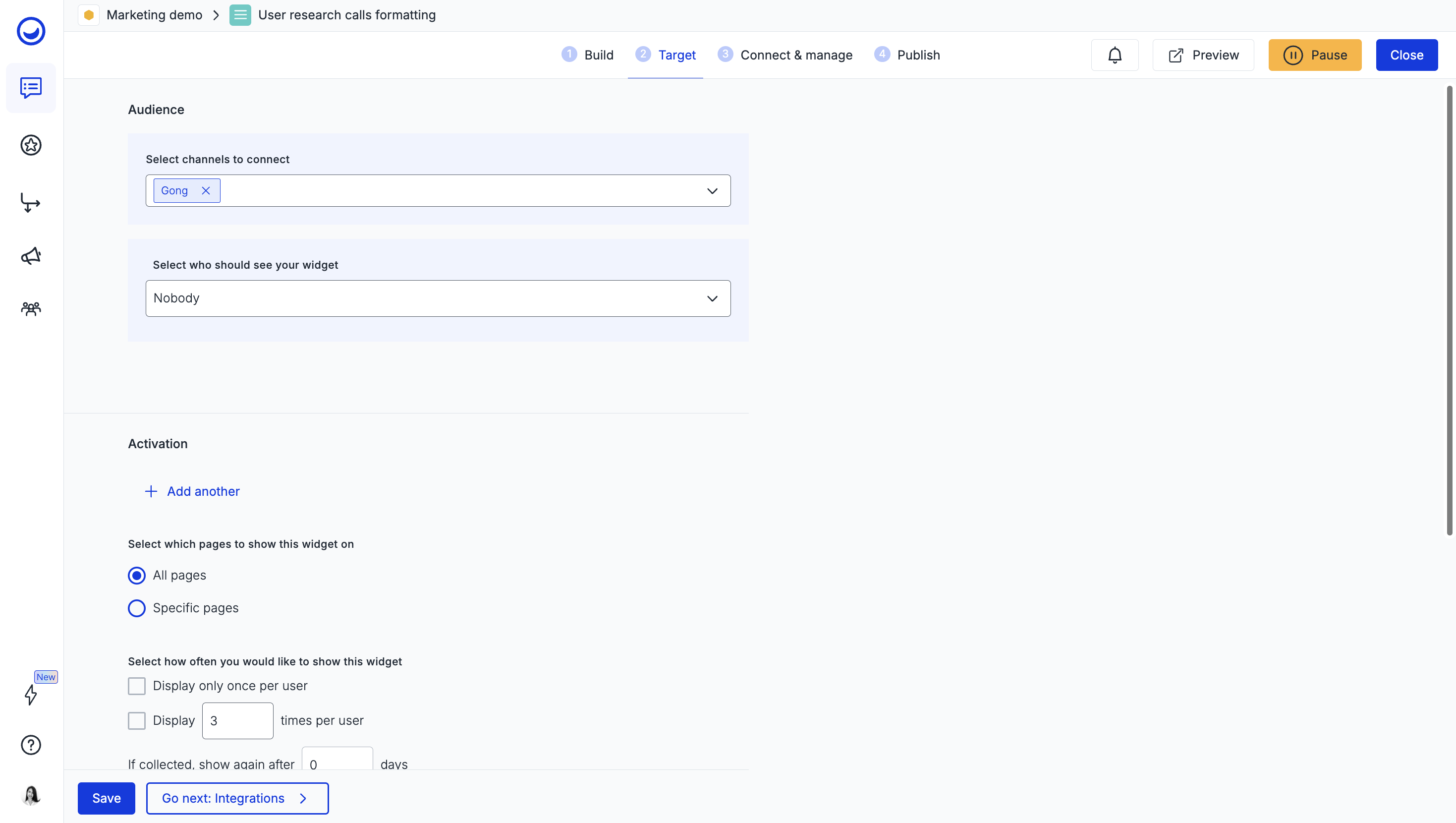Remove the Gong channel tag

[x=206, y=190]
